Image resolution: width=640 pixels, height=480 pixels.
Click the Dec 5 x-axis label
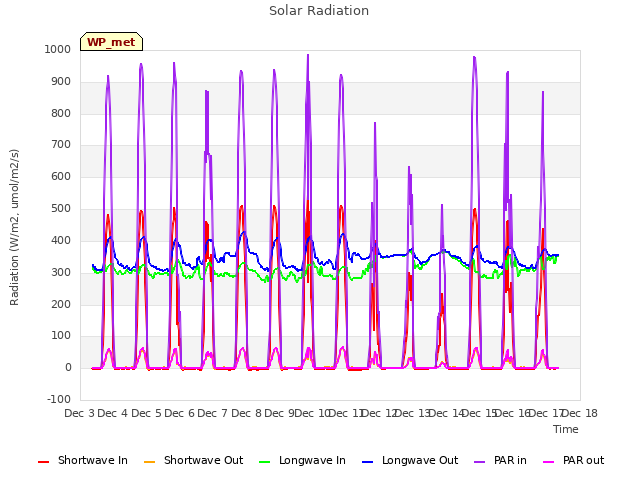click(146, 413)
